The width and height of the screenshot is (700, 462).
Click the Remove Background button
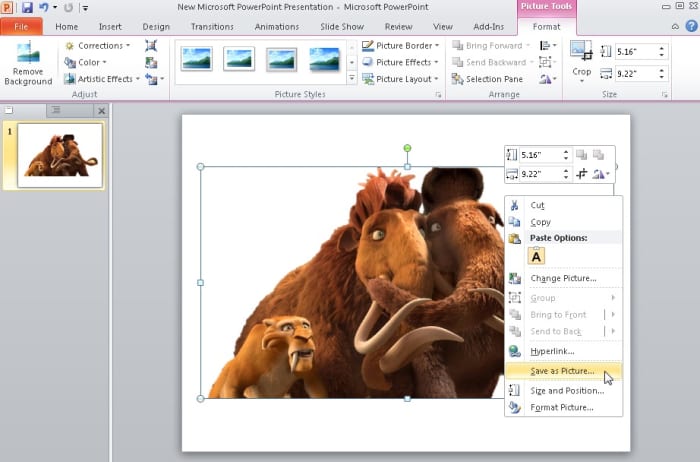28,63
